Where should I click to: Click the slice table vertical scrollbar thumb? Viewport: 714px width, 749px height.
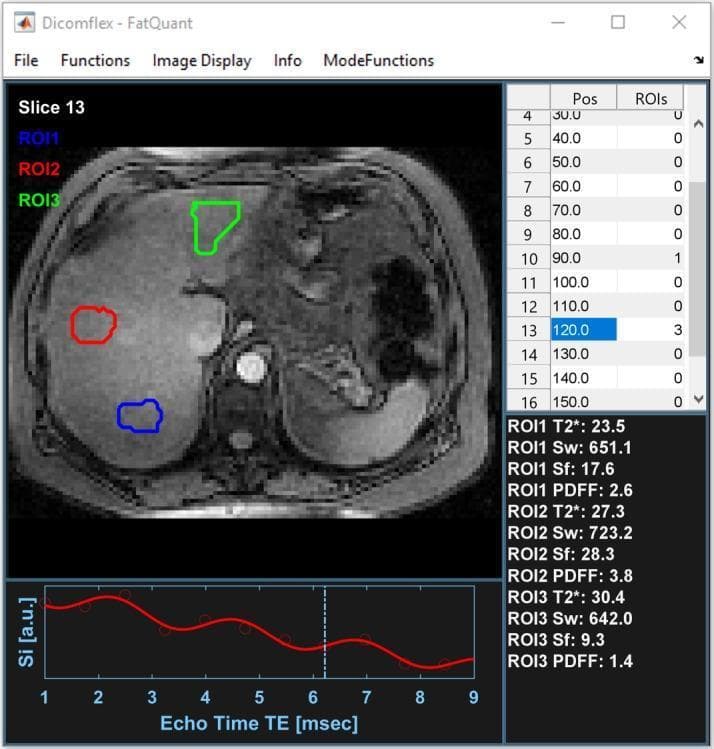point(698,269)
